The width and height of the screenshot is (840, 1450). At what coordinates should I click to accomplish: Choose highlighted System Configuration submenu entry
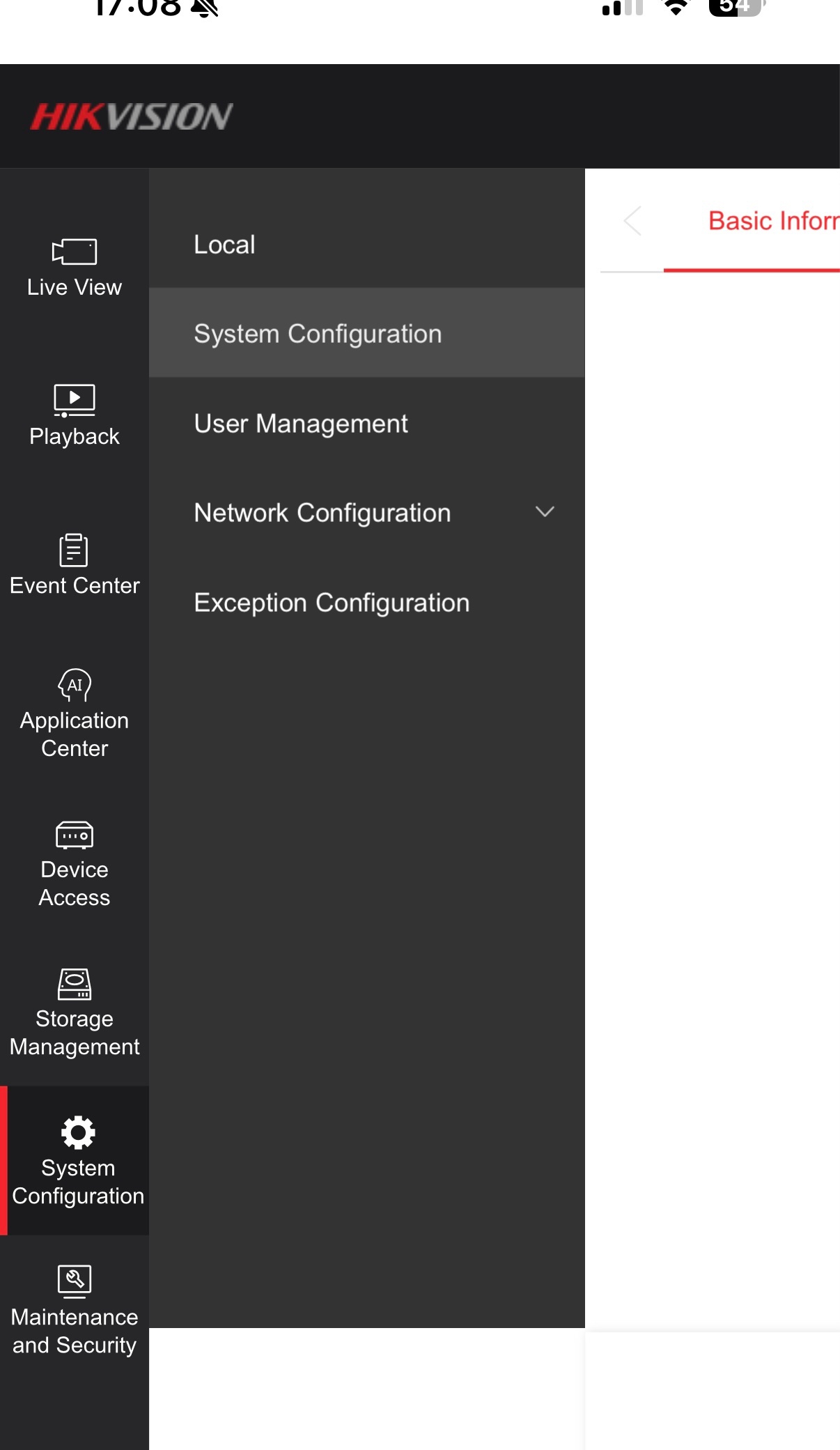pyautogui.click(x=318, y=334)
